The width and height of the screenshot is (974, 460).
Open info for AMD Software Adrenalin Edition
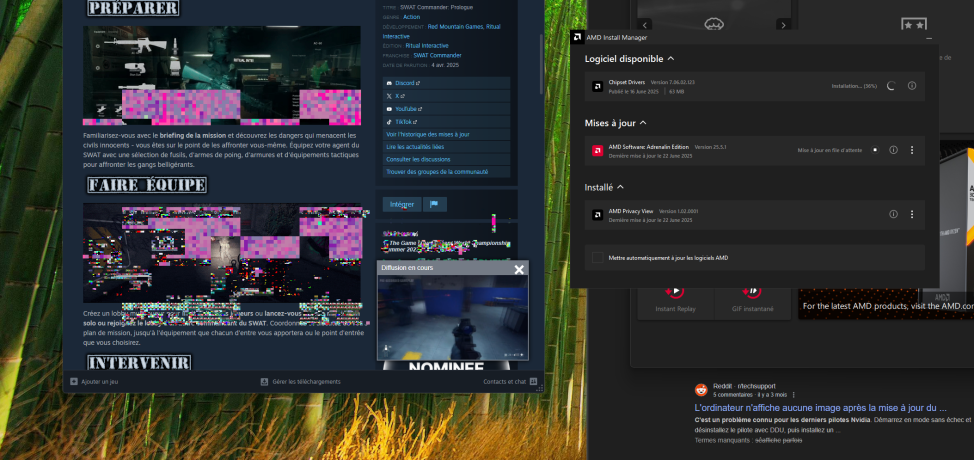(x=893, y=150)
